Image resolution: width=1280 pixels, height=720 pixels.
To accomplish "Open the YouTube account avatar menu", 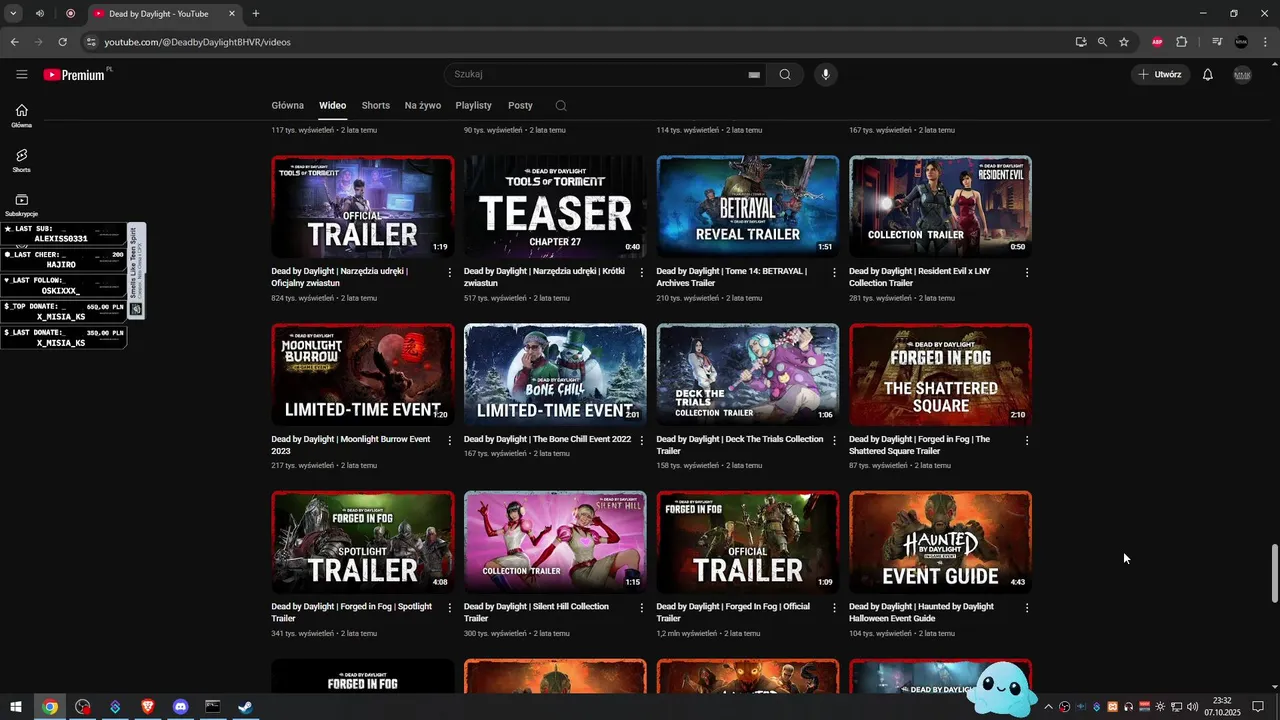I will pos(1242,75).
